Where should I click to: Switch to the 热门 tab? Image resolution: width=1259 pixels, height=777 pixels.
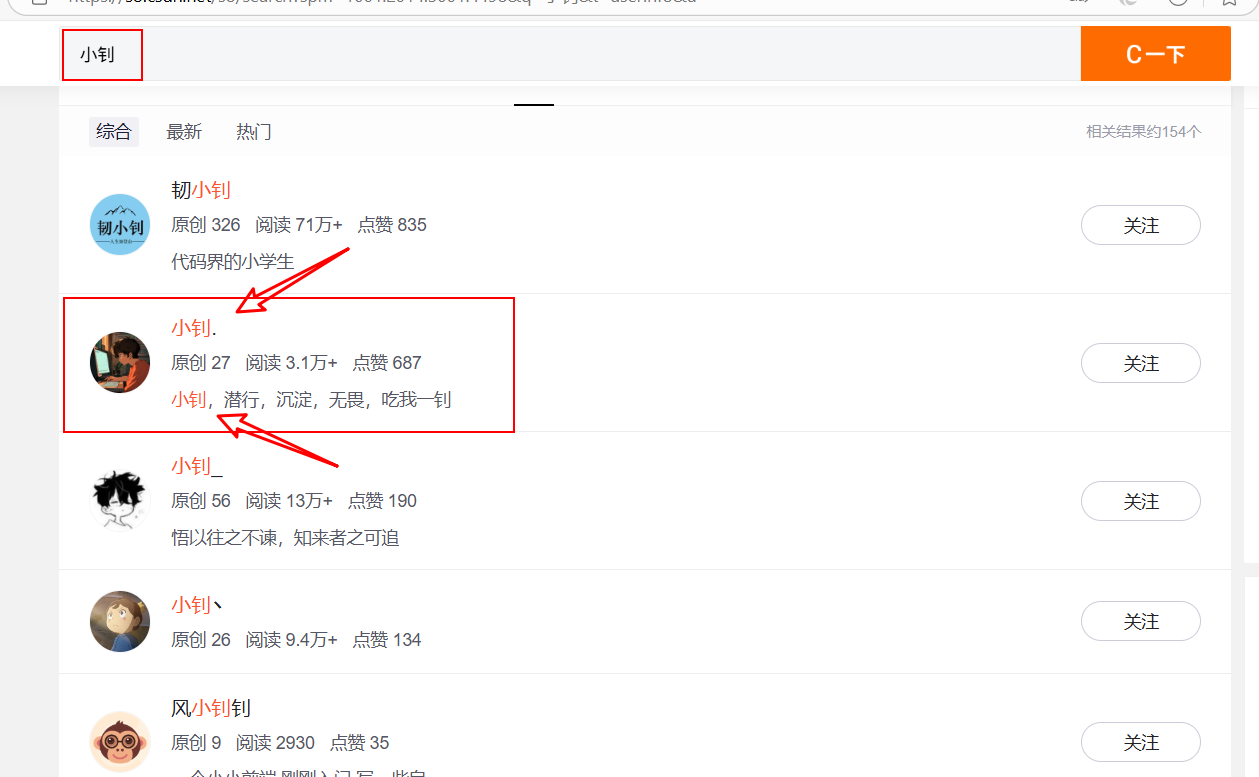254,131
